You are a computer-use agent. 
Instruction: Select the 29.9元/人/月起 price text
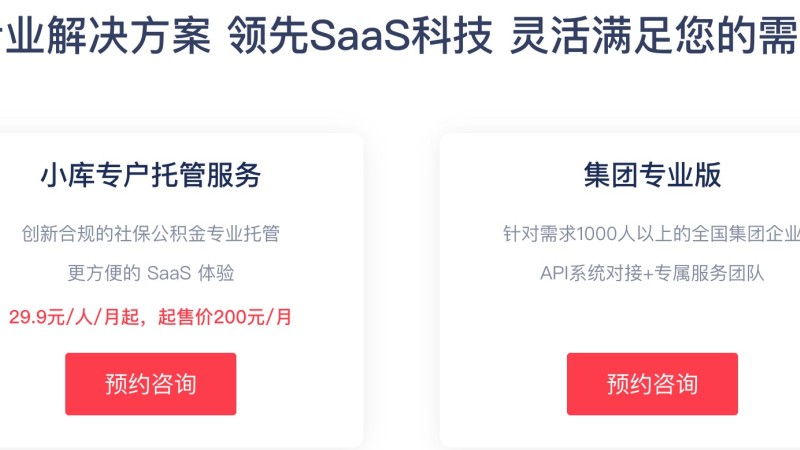pyautogui.click(x=73, y=317)
